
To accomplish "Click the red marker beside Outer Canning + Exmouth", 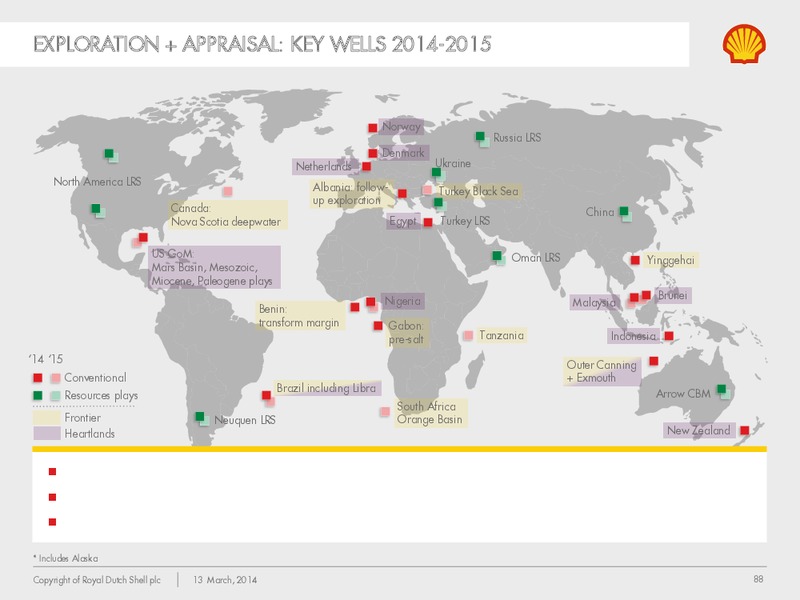I will point(654,361).
